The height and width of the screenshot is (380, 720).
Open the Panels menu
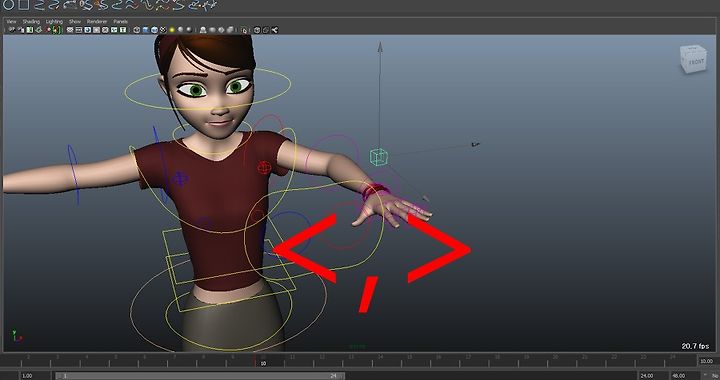click(120, 22)
